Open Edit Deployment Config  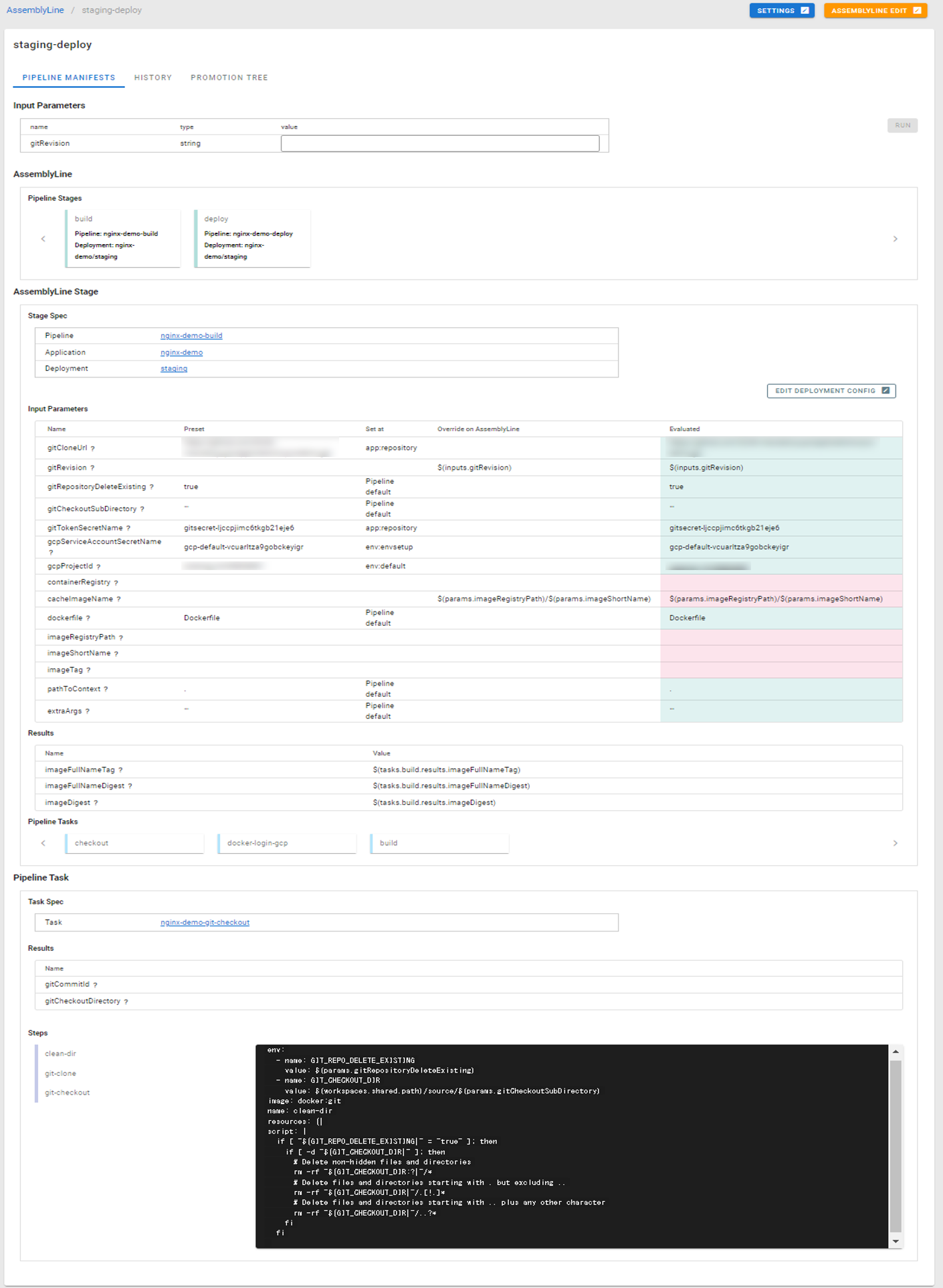coord(831,391)
